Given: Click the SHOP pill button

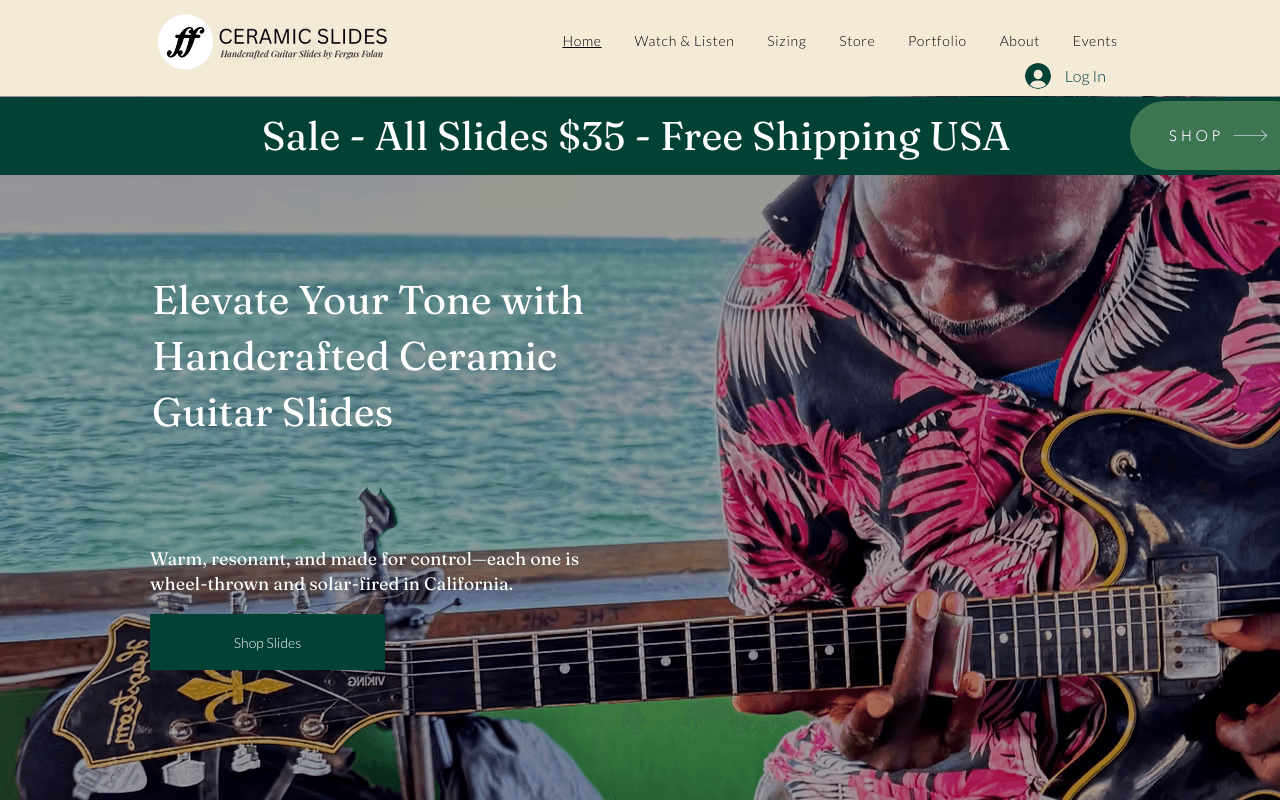Looking at the screenshot, I should (x=1205, y=135).
